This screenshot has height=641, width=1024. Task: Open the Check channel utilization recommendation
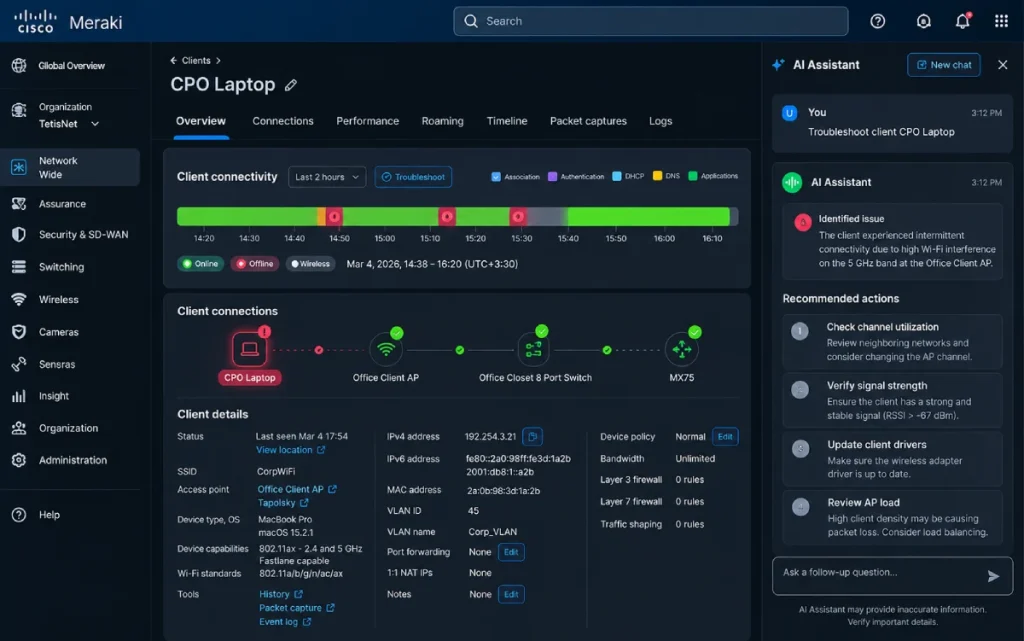pos(893,341)
